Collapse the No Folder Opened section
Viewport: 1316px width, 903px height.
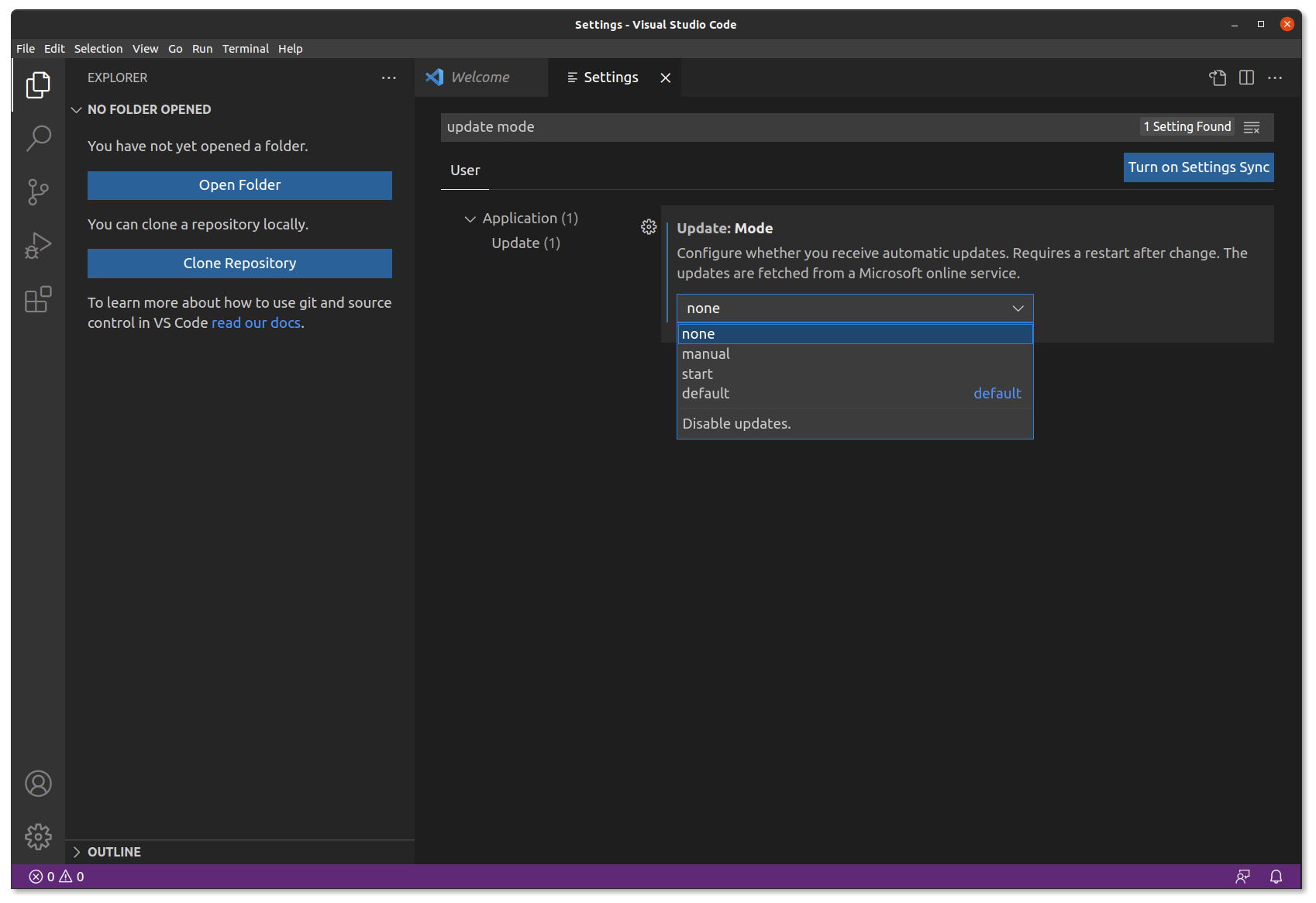pos(76,109)
